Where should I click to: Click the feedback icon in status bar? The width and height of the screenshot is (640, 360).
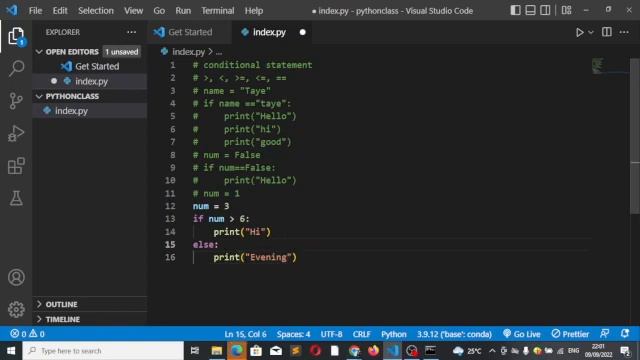(604, 333)
